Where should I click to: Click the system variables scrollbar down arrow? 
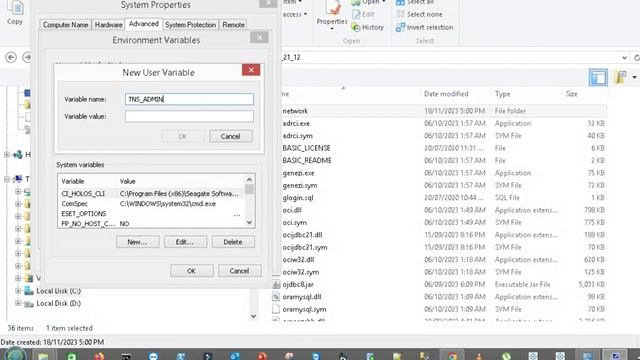tap(249, 222)
